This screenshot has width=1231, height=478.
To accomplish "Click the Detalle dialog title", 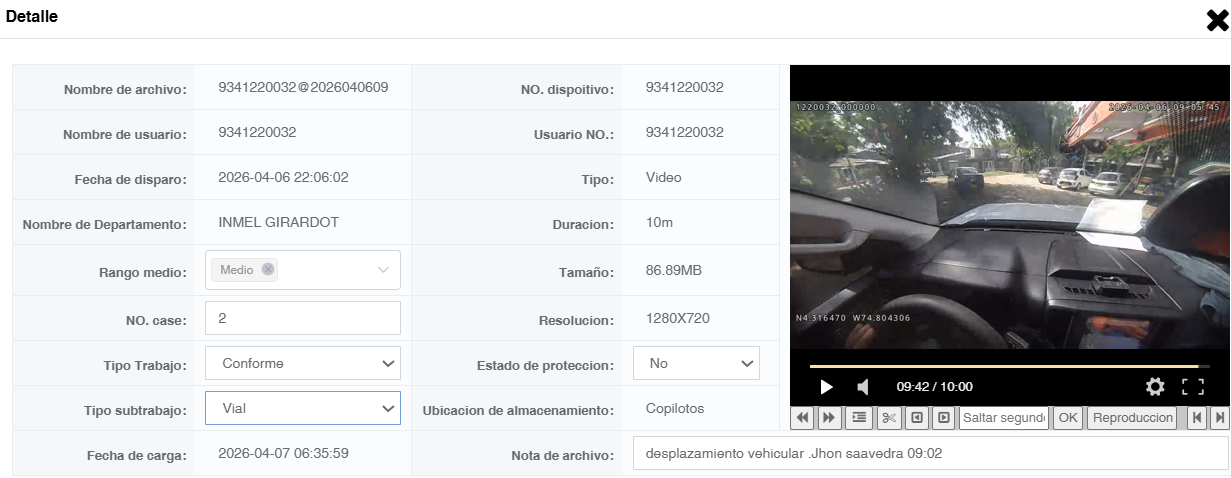I will tap(32, 17).
